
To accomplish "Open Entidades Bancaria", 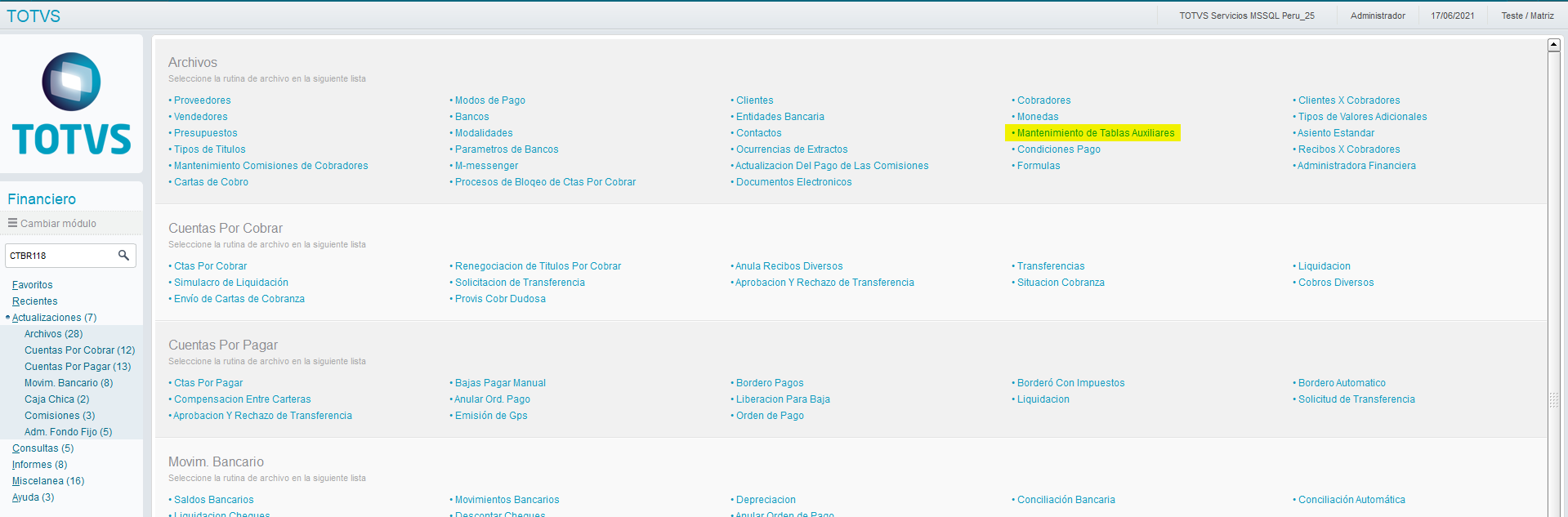I will click(780, 117).
